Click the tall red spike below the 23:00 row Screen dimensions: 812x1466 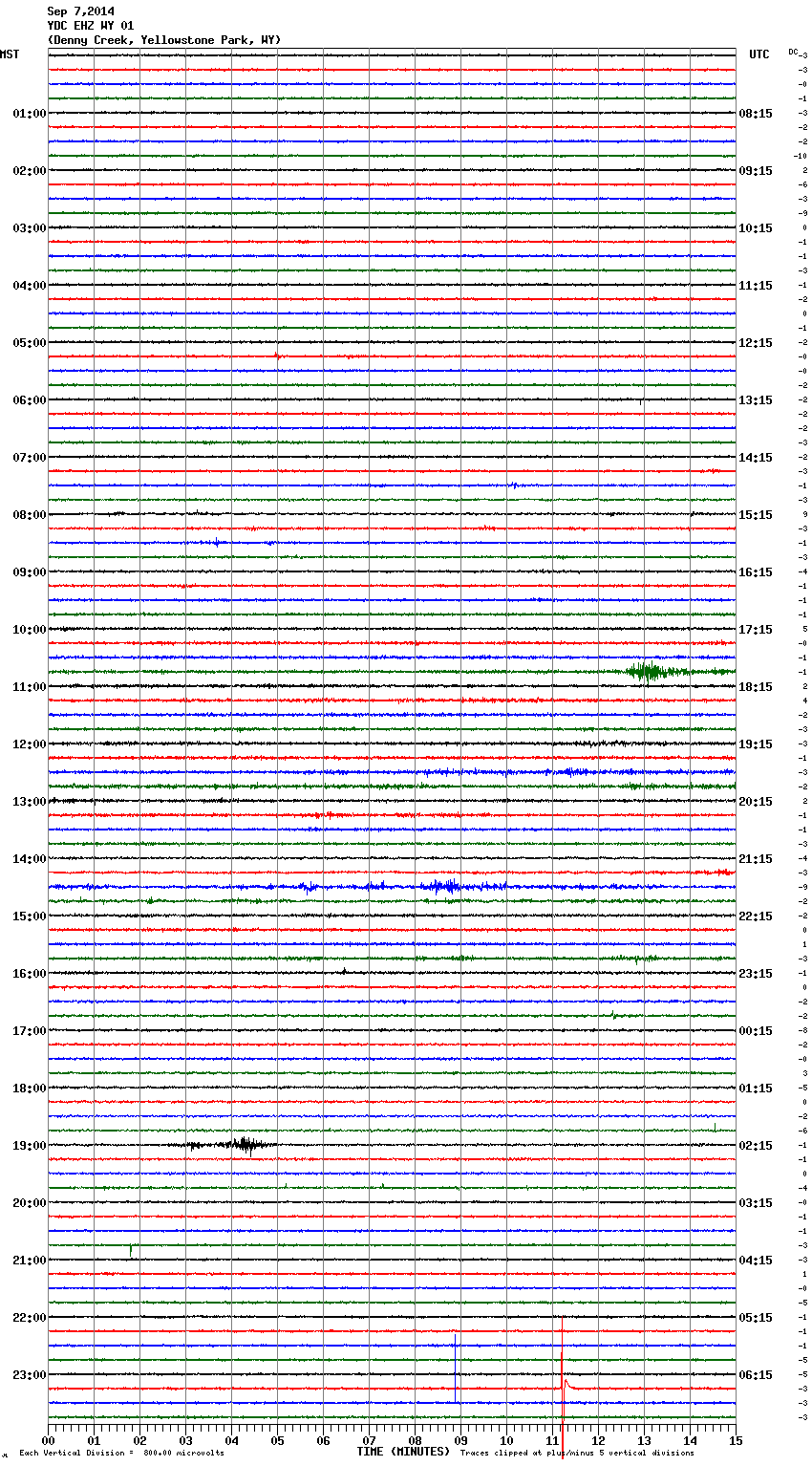pos(563,1389)
